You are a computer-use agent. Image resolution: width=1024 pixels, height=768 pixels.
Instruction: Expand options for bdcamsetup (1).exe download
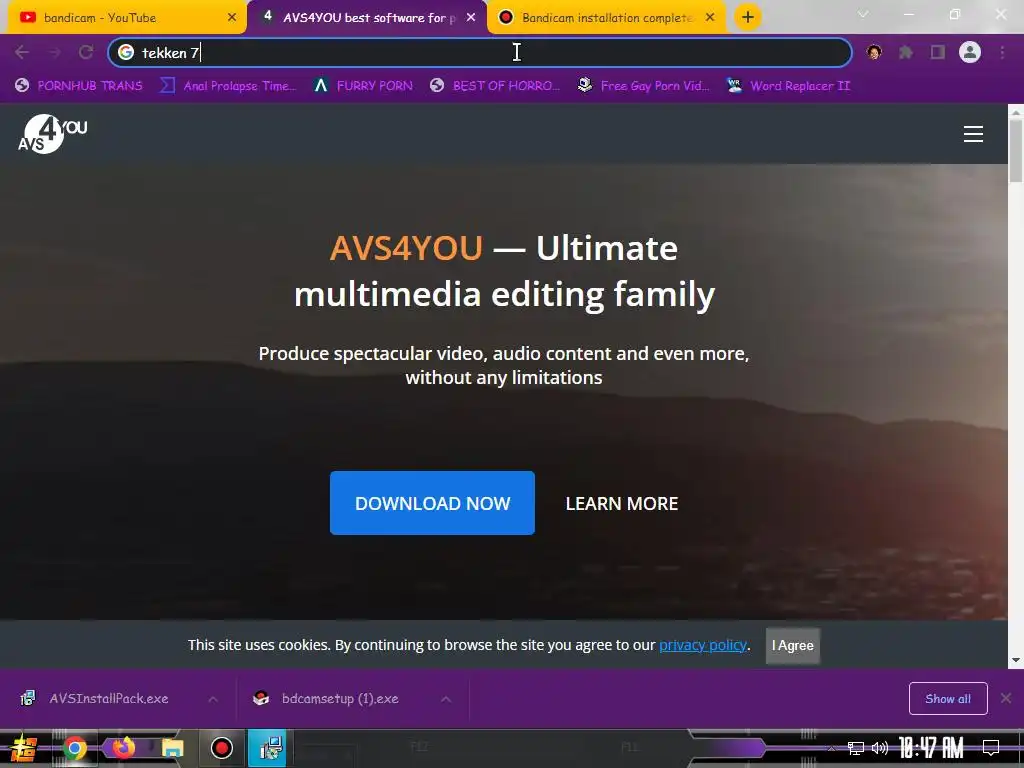tap(445, 699)
